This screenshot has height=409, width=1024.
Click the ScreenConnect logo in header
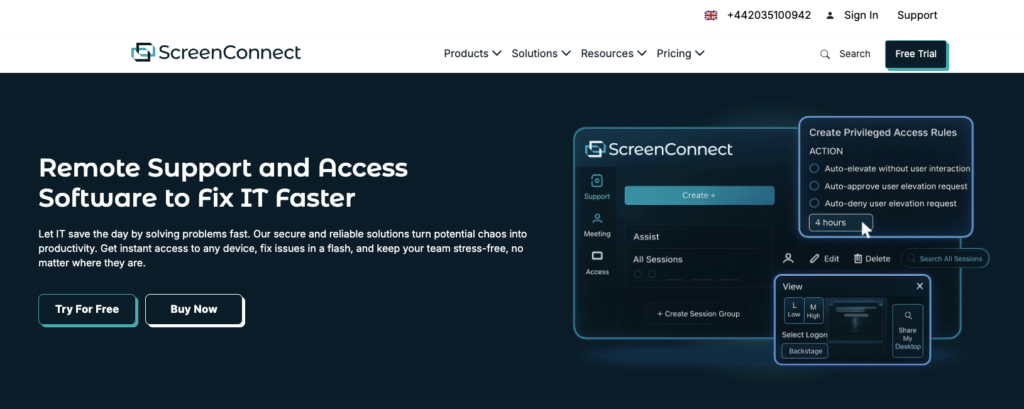216,53
